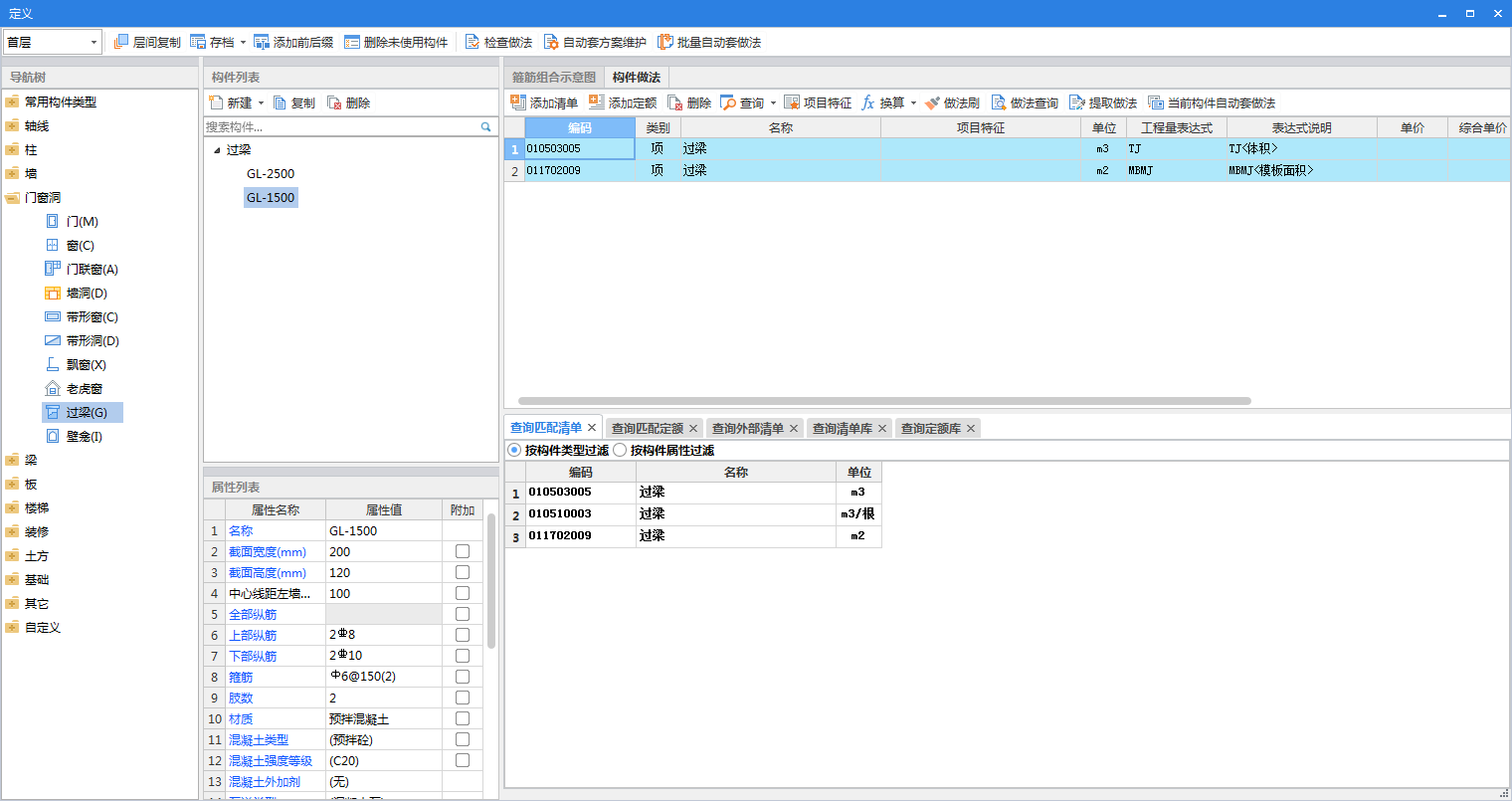Collapse the 门窗洞 tree node
Image resolution: width=1512 pixels, height=801 pixels.
click(x=12, y=198)
